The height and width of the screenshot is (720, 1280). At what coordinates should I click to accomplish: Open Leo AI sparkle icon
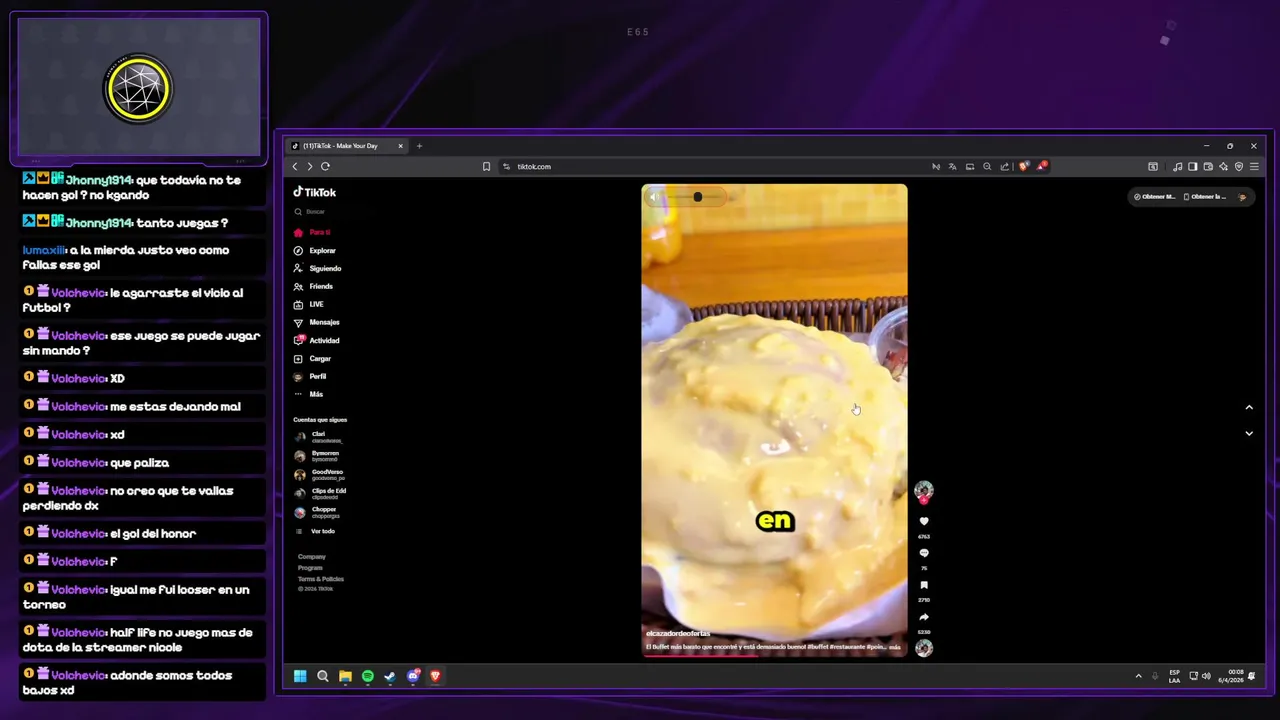[x=1223, y=167]
